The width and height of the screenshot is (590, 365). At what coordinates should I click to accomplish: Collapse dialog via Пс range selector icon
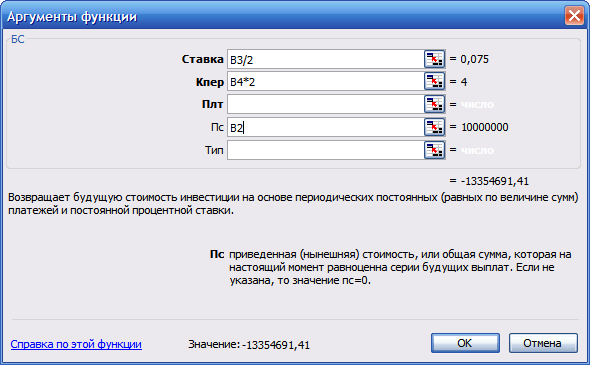435,127
